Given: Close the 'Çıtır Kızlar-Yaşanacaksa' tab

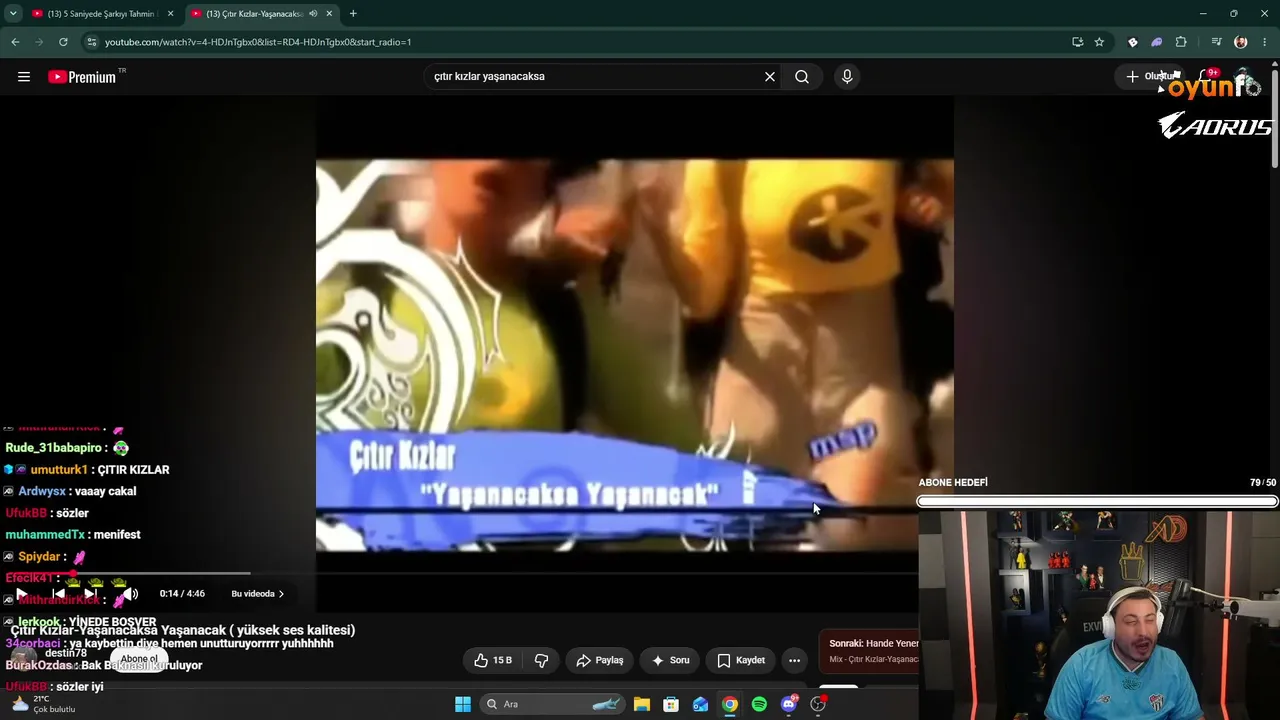Looking at the screenshot, I should (329, 14).
